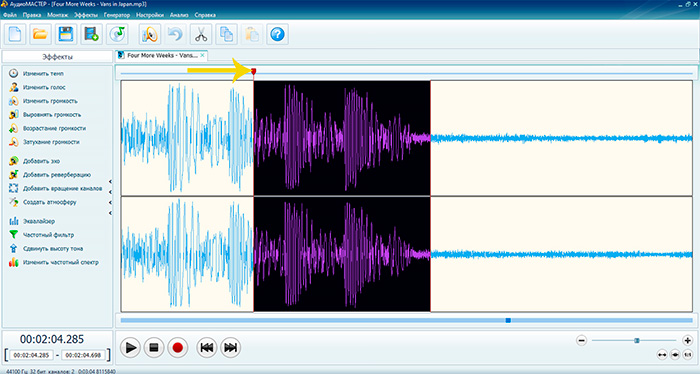The image size is (700, 374).
Task: Click the CD with music note icon
Action: click(x=117, y=34)
